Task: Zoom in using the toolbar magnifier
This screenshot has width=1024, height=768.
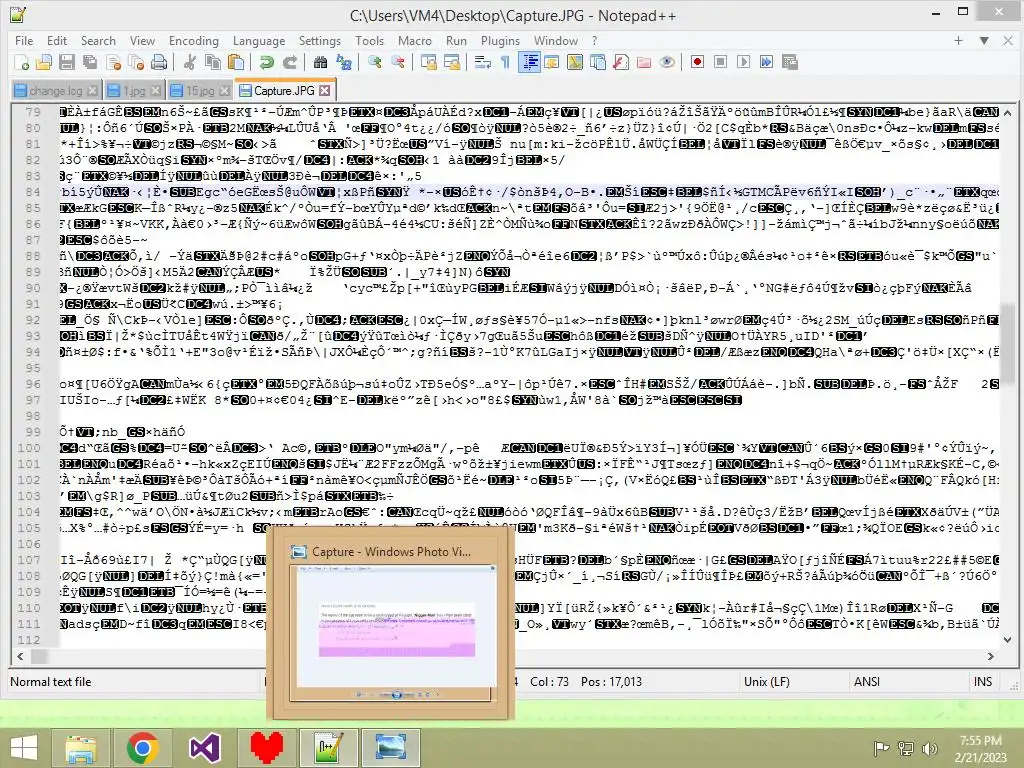Action: 374,63
